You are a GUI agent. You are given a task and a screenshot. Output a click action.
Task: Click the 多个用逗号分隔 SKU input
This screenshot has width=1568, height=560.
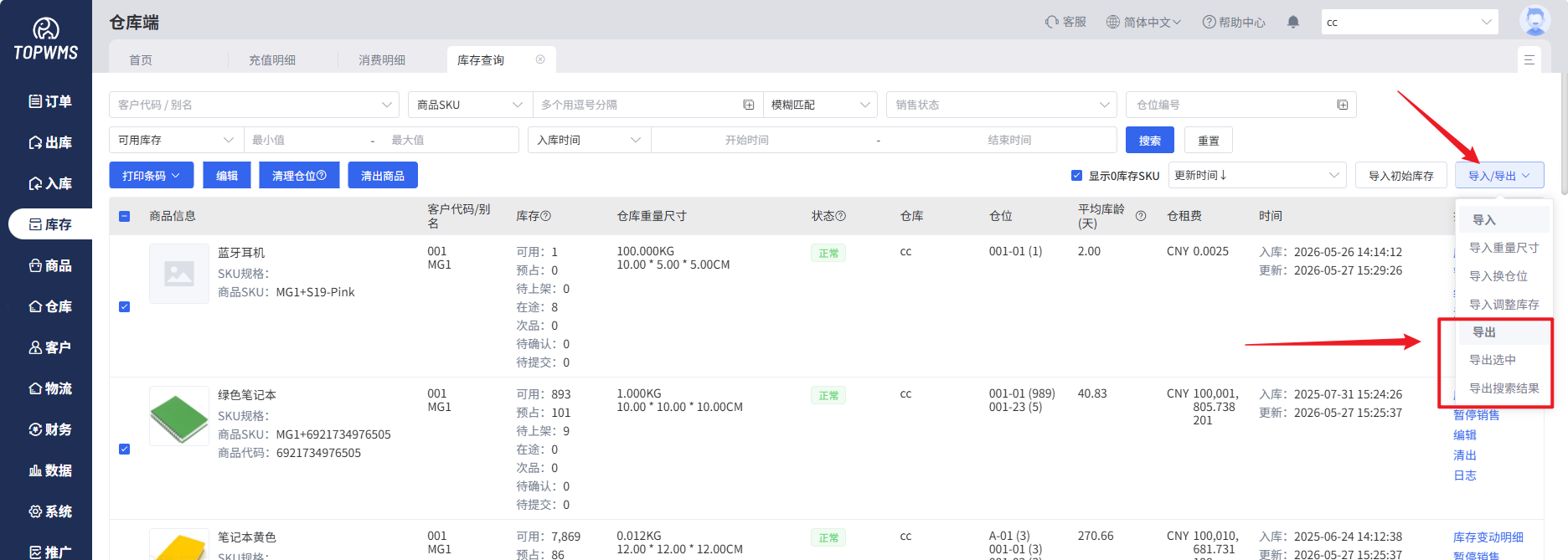click(x=637, y=105)
